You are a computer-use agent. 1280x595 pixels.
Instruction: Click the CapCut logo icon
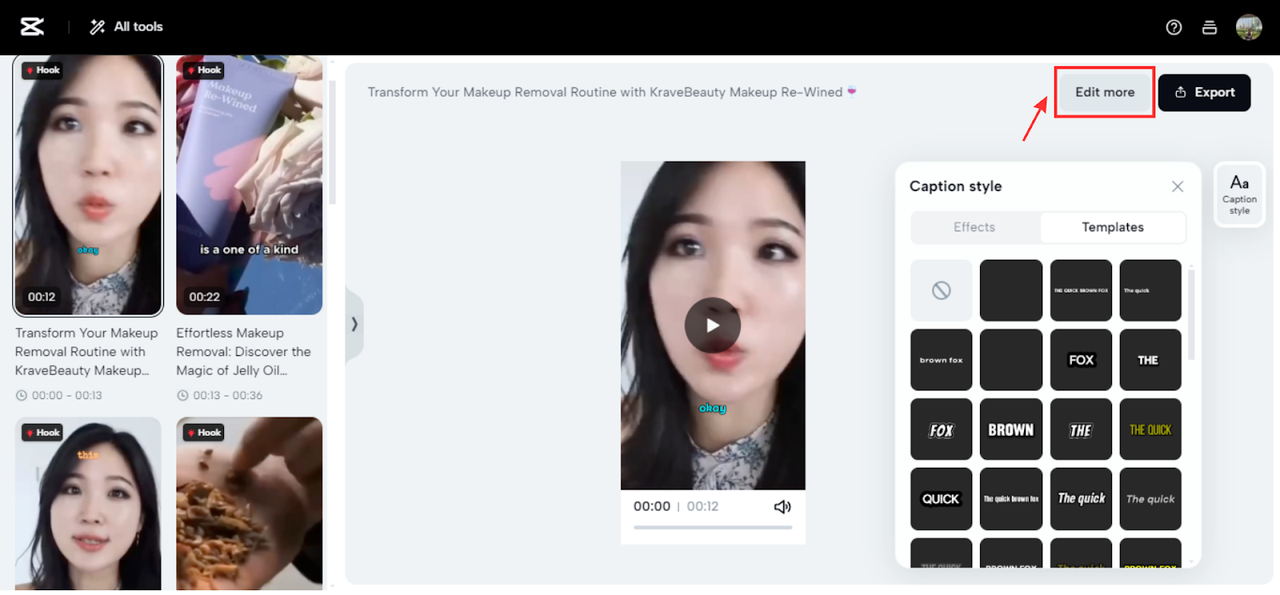point(32,27)
